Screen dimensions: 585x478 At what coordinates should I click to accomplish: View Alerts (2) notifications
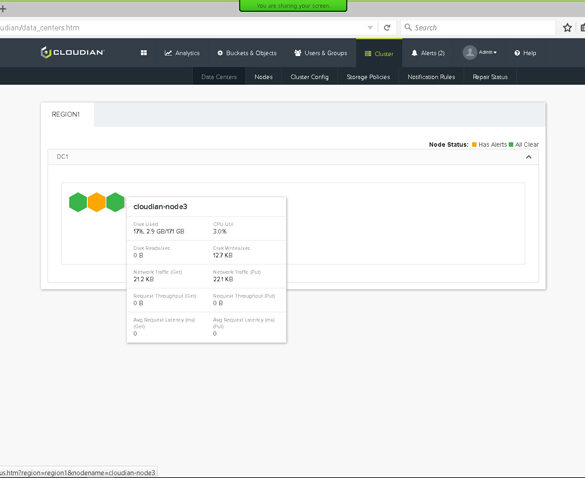(428, 53)
